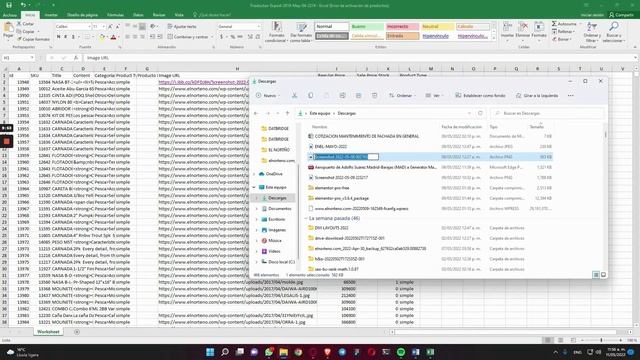
Task: Click the cut scissors icon in Explorer
Action: 294,96
